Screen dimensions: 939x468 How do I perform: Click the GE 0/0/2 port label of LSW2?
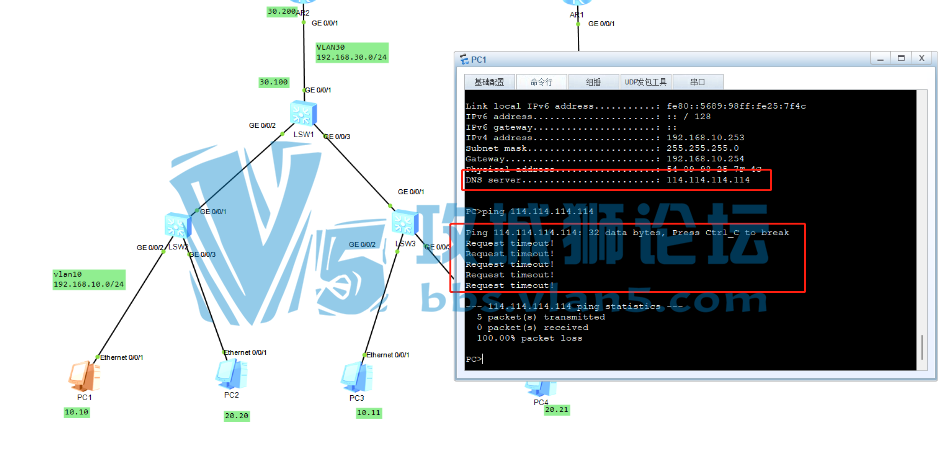click(150, 247)
